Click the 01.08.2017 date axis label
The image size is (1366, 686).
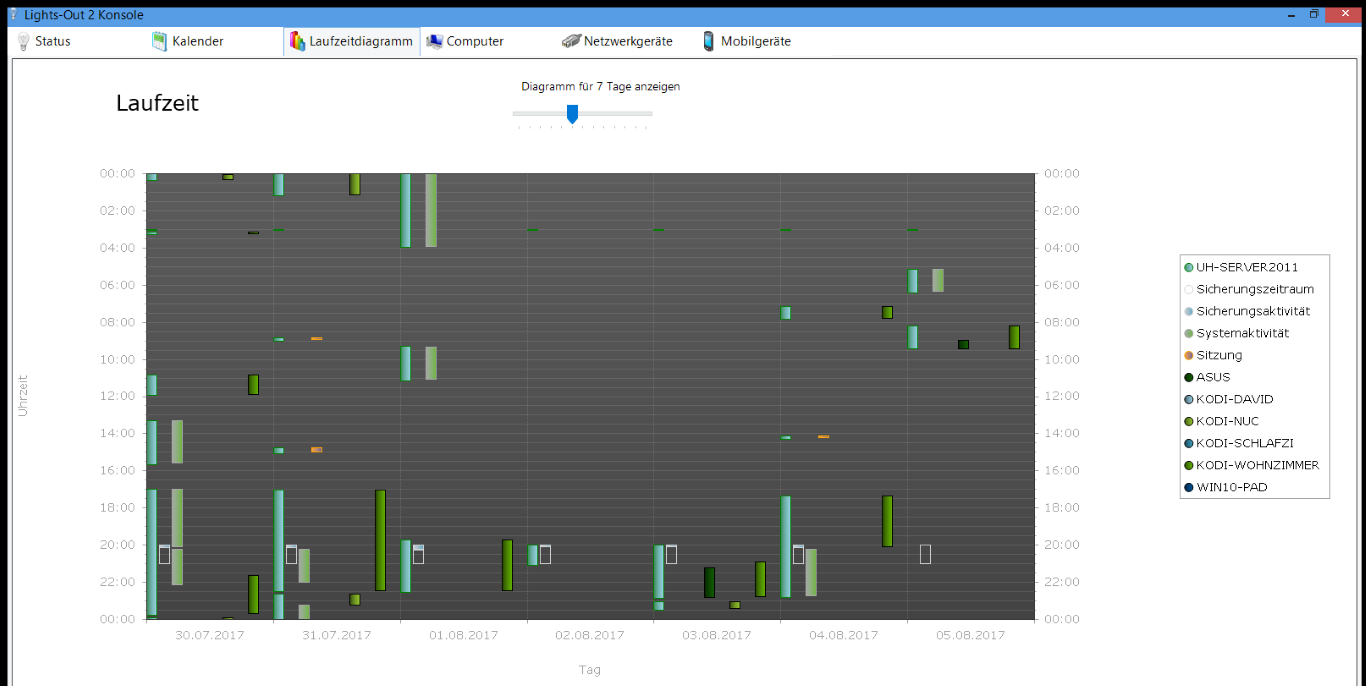pos(463,635)
